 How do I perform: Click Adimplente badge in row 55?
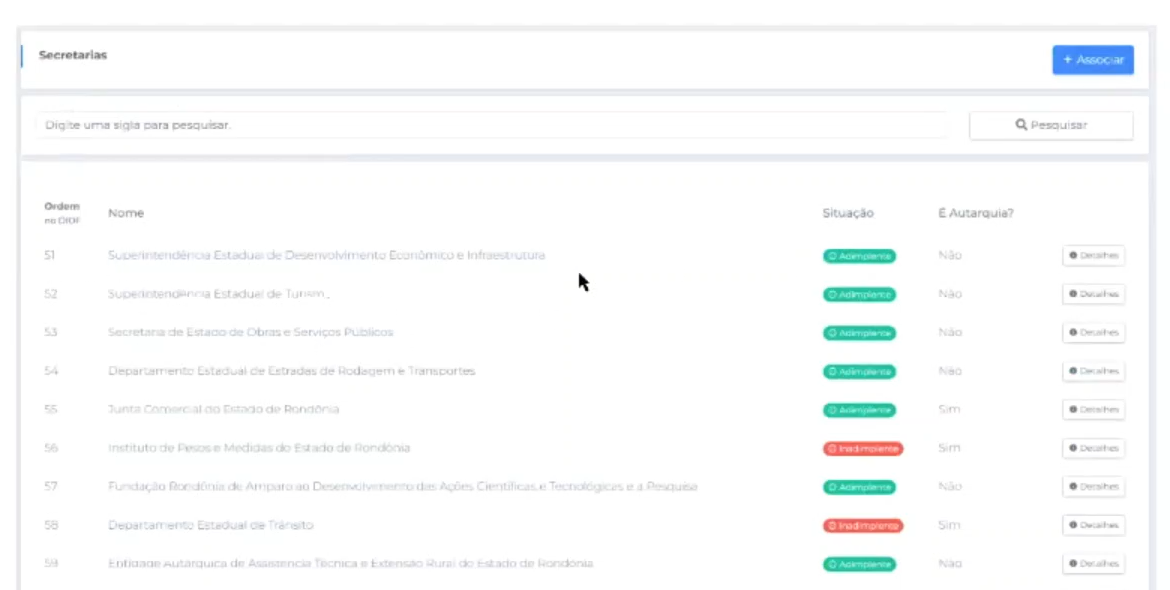860,410
